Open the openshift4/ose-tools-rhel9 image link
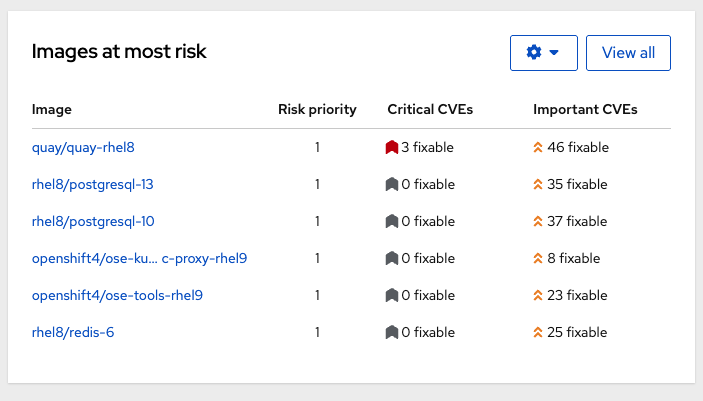This screenshot has height=401, width=703. click(117, 295)
